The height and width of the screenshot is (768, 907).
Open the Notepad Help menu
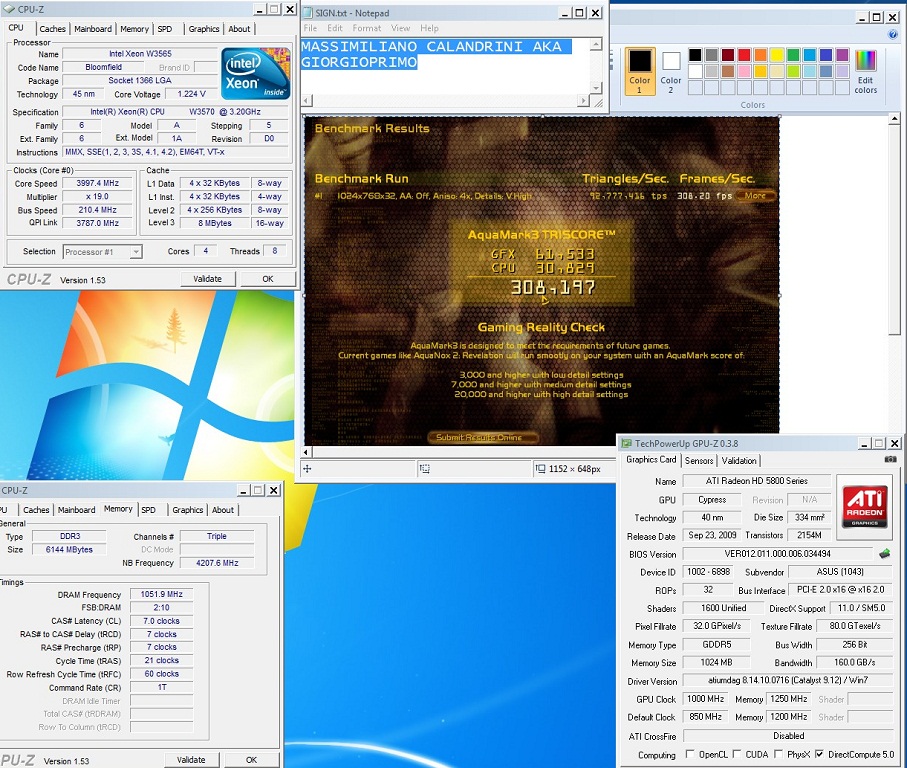point(429,28)
